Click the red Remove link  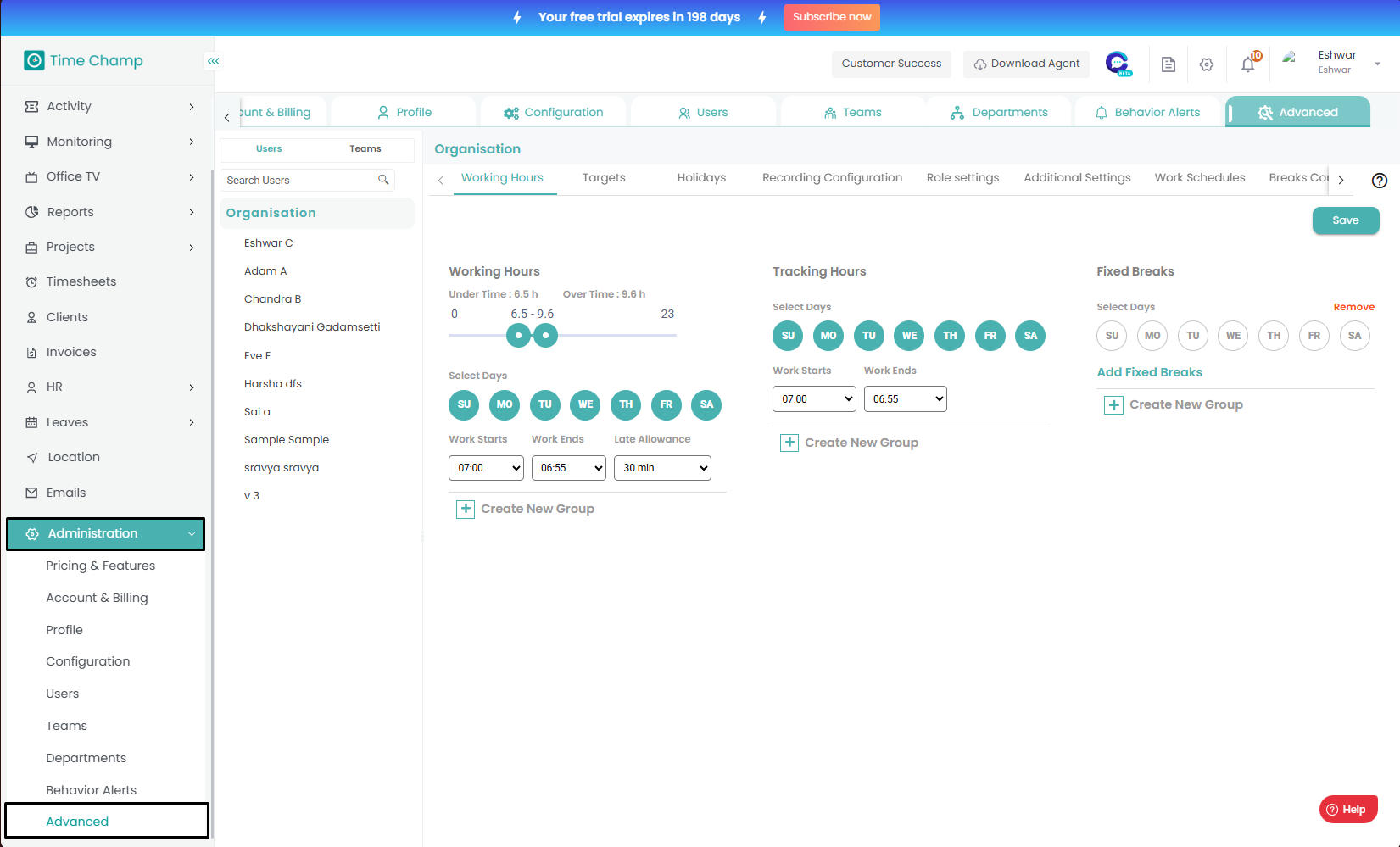[1353, 307]
